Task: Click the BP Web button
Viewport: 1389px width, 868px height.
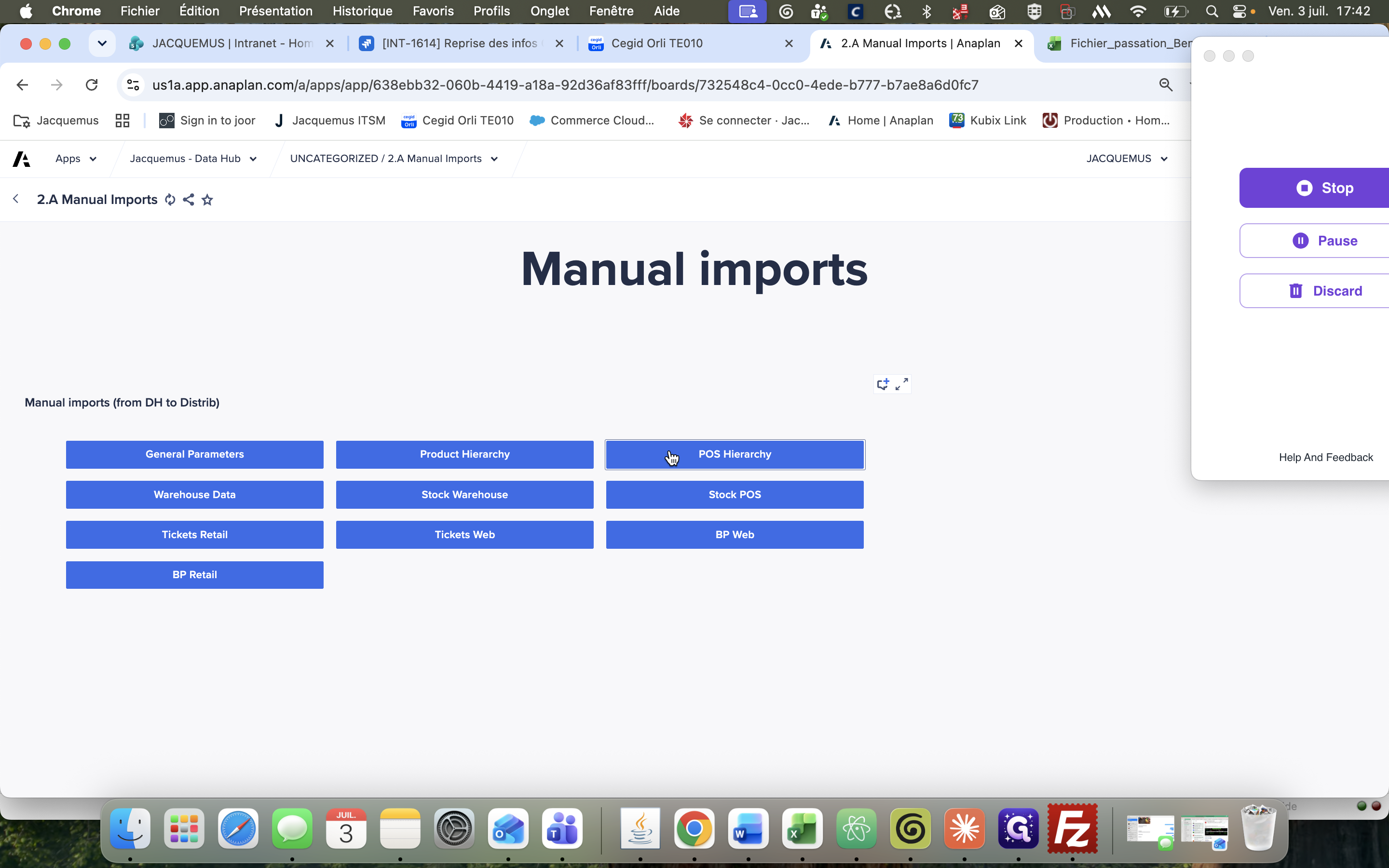Action: click(x=735, y=534)
